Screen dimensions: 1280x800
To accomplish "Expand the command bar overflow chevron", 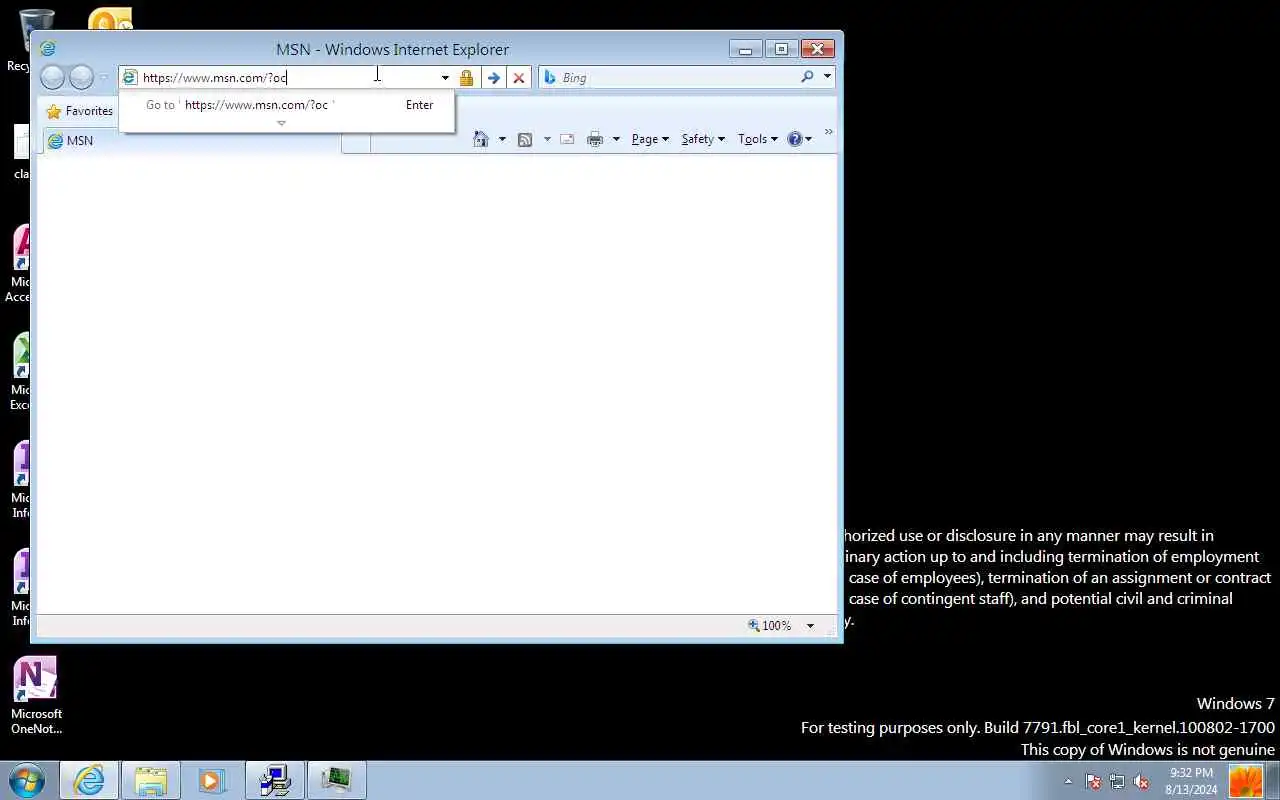I will click(828, 132).
